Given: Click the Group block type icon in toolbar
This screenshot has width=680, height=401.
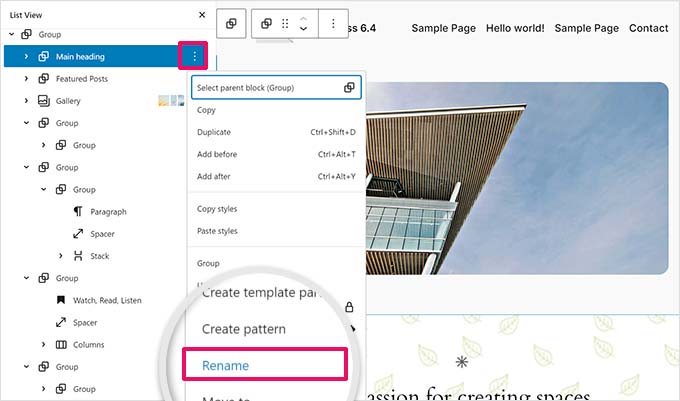Looking at the screenshot, I should point(268,23).
